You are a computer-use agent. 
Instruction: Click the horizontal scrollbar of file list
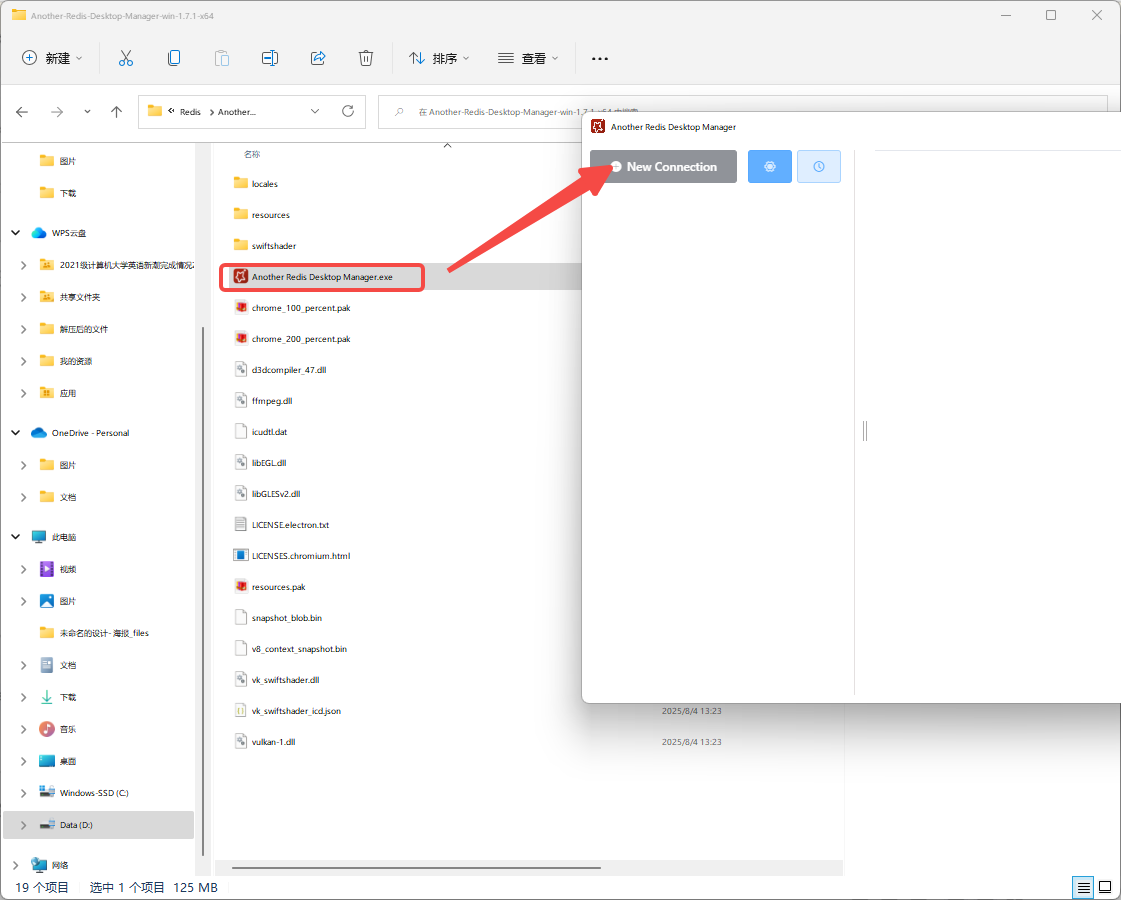pos(416,868)
